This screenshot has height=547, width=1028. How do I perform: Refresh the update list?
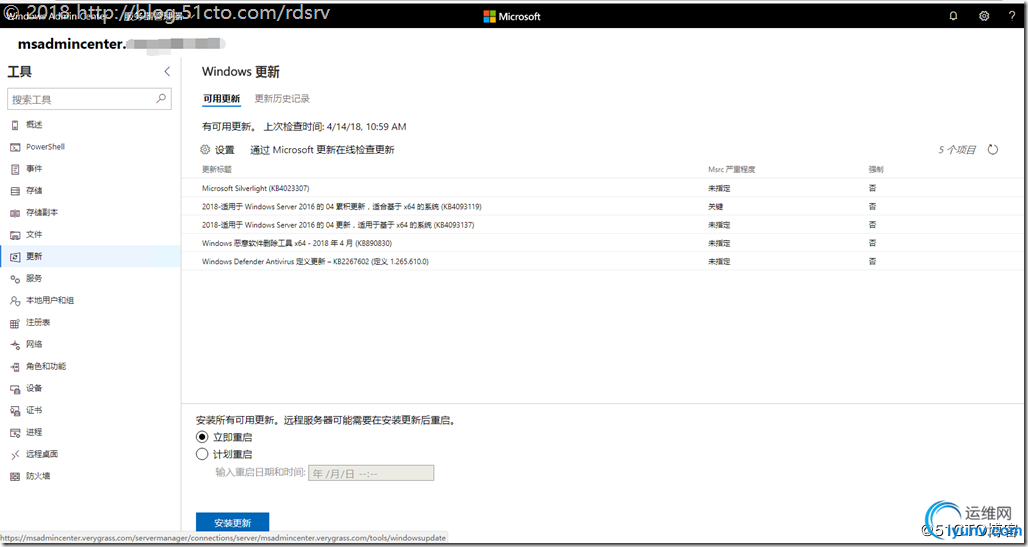(993, 150)
